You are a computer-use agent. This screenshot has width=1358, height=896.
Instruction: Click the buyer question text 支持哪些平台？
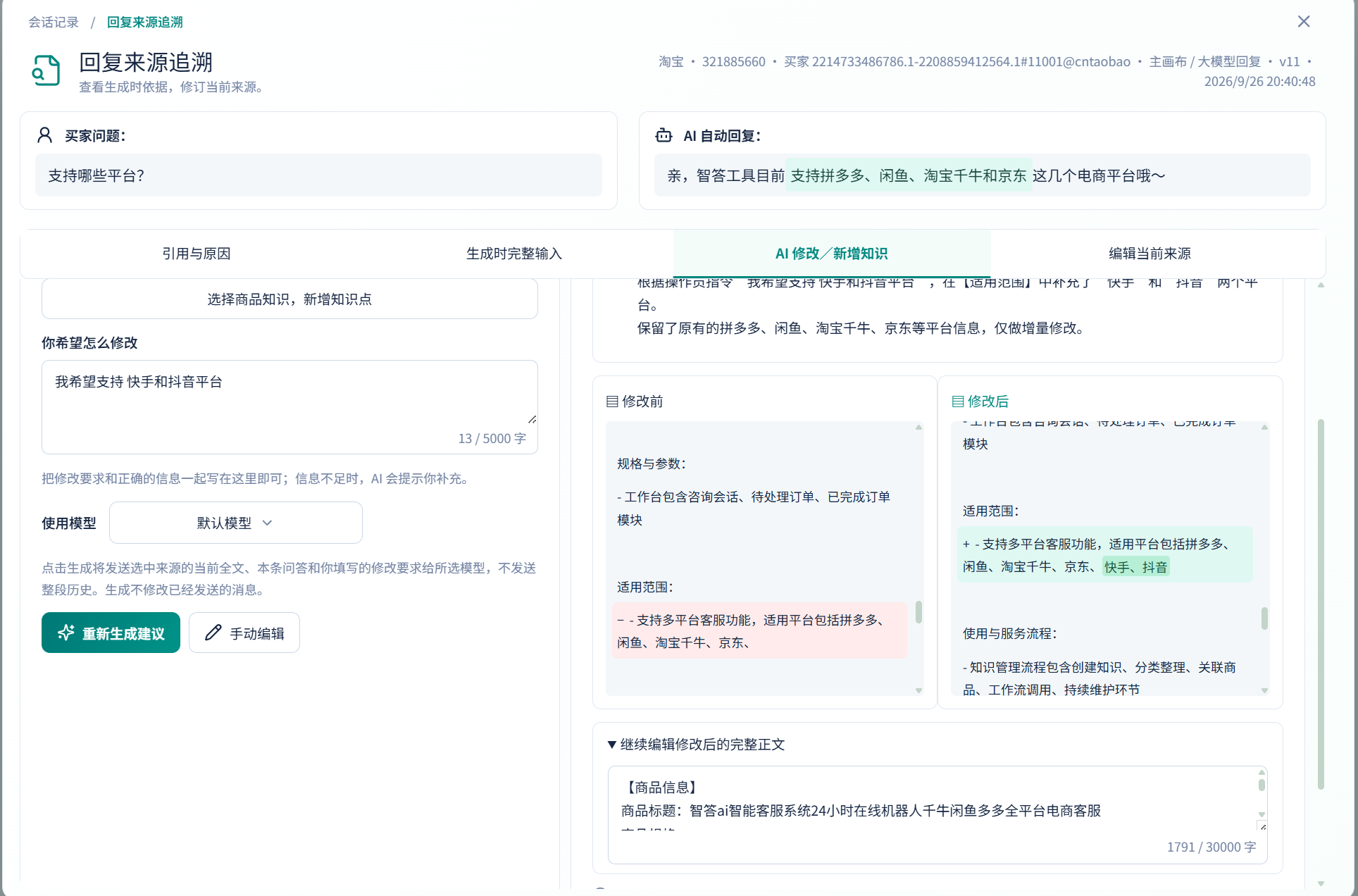click(96, 175)
